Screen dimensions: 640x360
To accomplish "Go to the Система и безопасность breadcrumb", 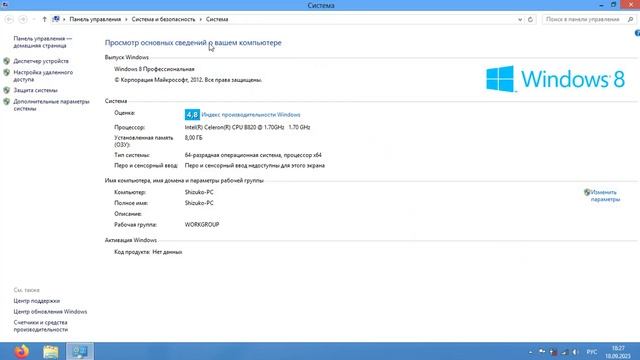I will (x=163, y=19).
